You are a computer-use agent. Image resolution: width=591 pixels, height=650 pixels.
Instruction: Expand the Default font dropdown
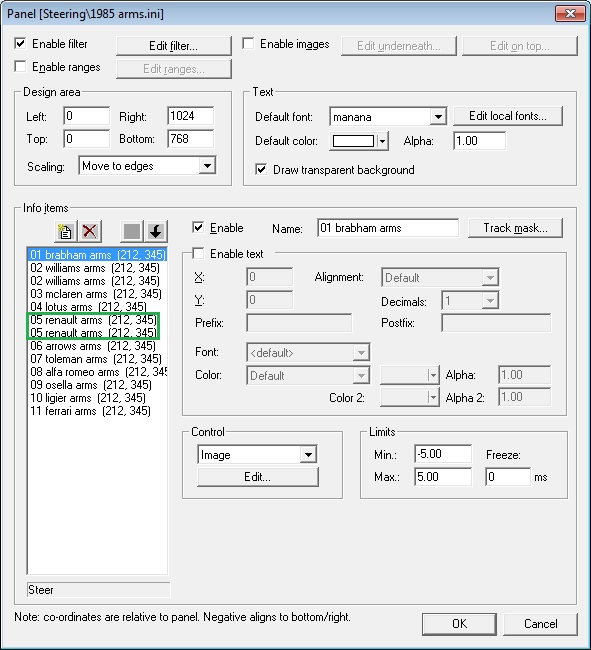pos(438,116)
